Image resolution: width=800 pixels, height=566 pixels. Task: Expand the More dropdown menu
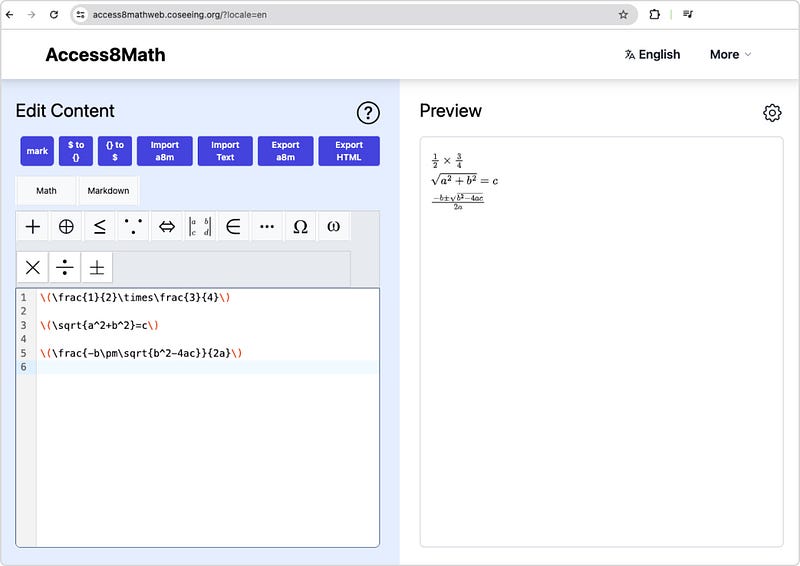pyautogui.click(x=730, y=55)
